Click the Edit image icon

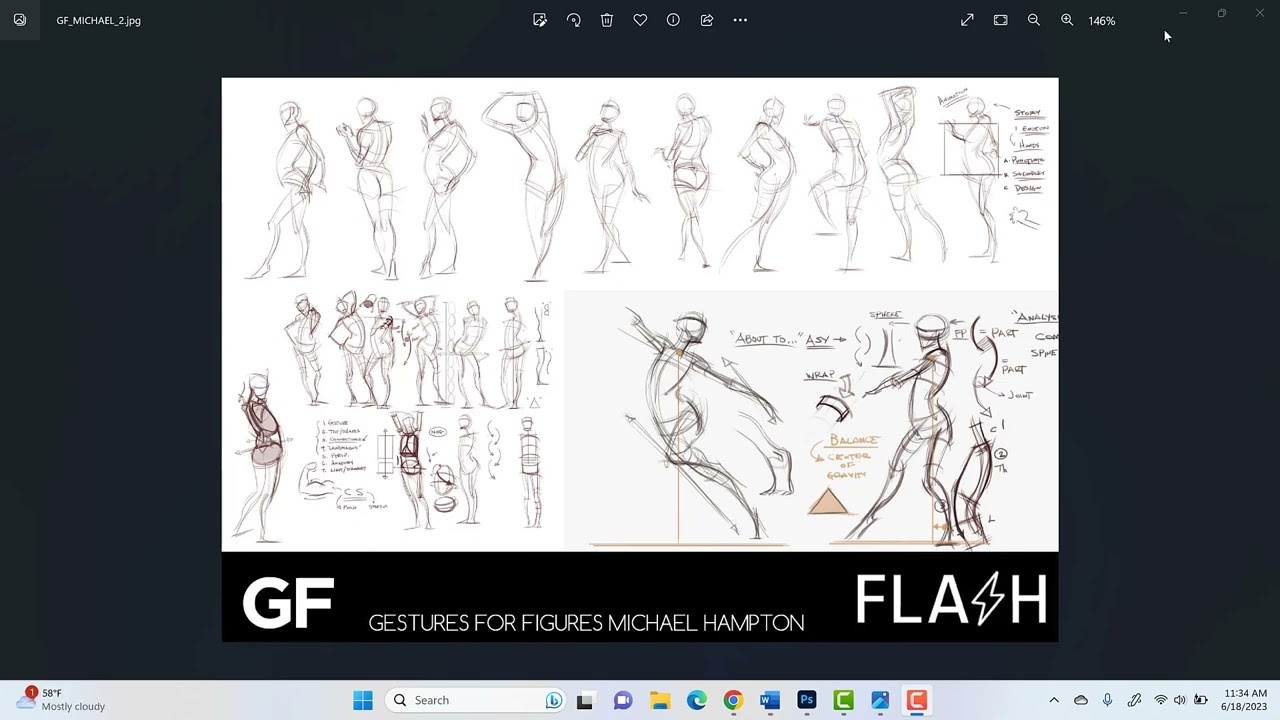pyautogui.click(x=540, y=20)
